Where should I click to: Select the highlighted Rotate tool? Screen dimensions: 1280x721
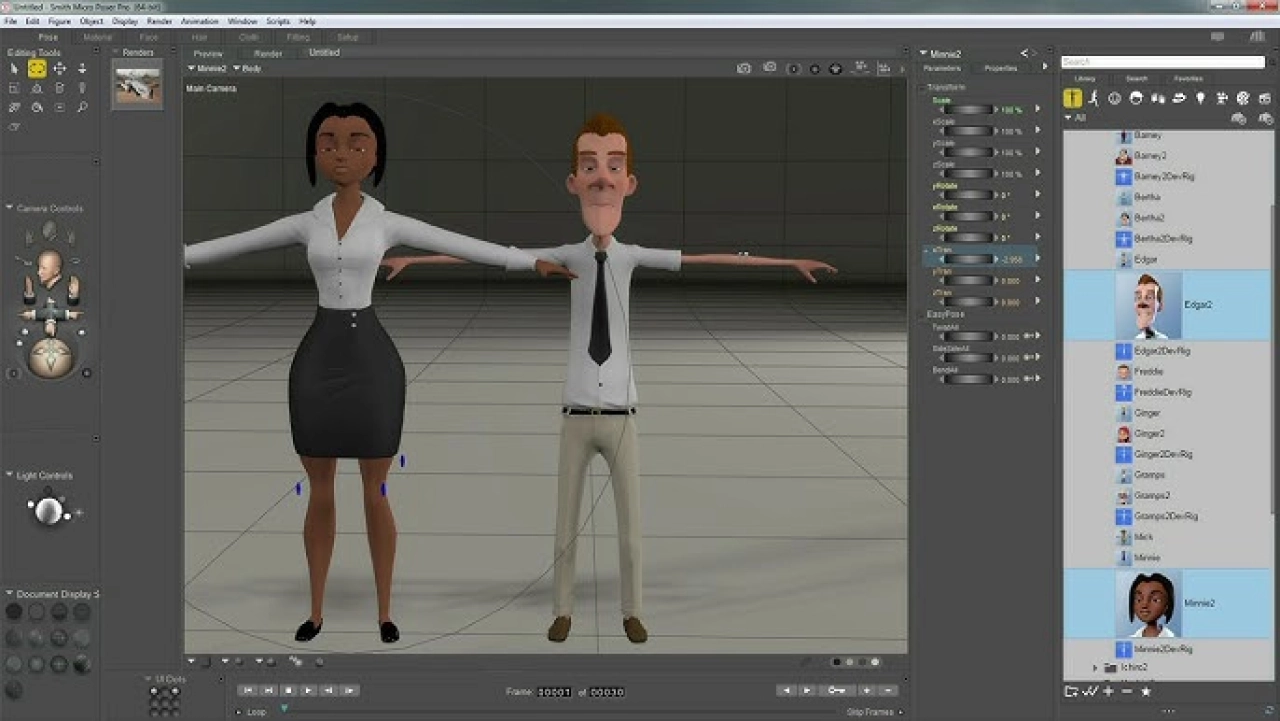tap(37, 68)
